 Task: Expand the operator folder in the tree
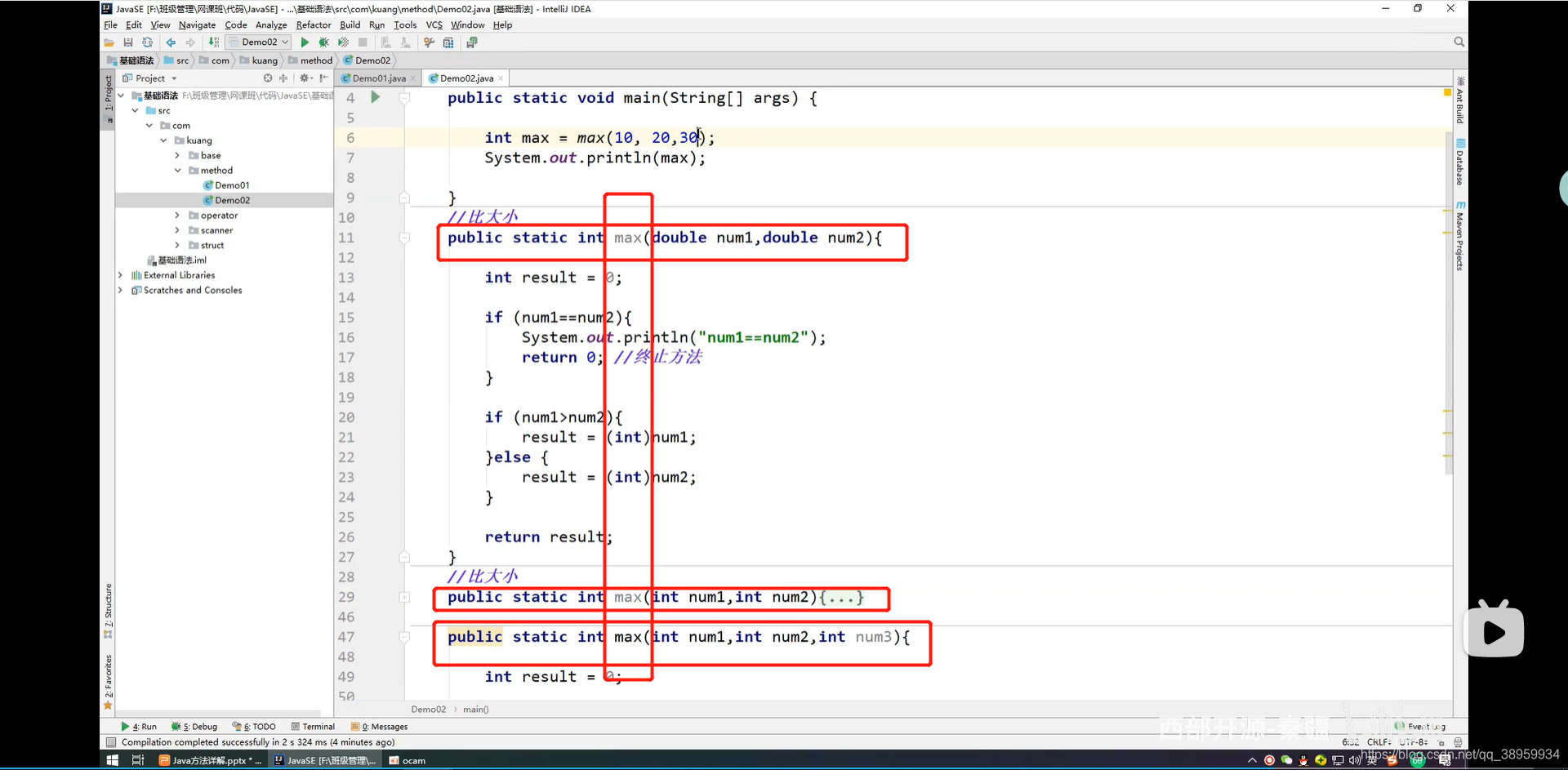[x=178, y=216]
